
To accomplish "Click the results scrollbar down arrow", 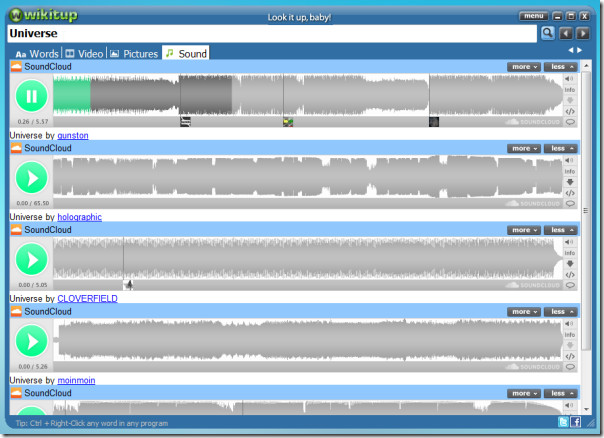I will coord(586,409).
